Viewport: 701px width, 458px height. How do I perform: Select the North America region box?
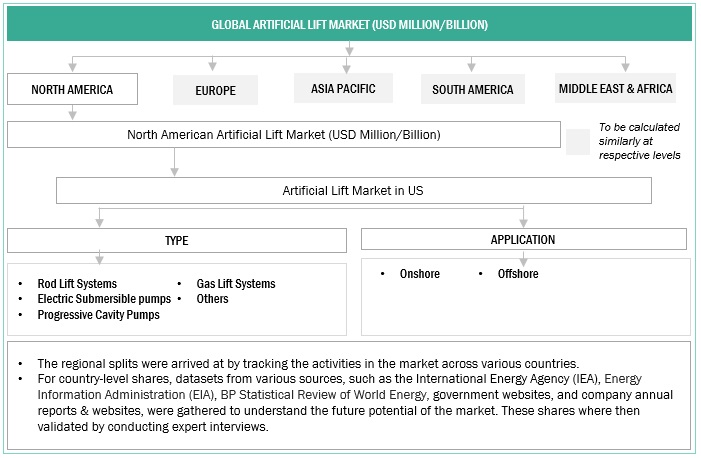[71, 90]
